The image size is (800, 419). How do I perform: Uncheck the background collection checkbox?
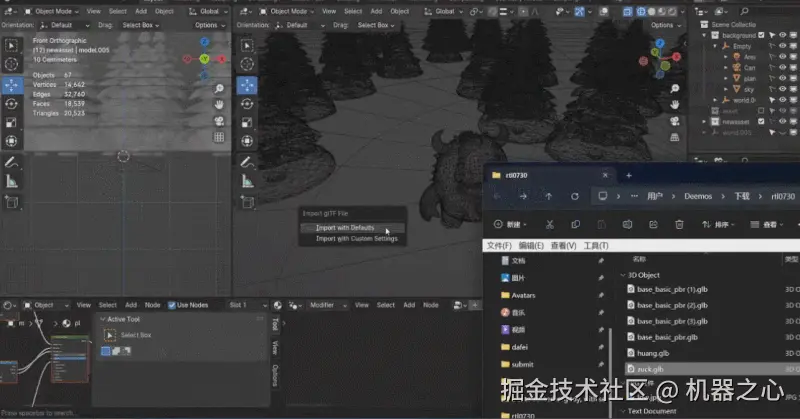762,36
